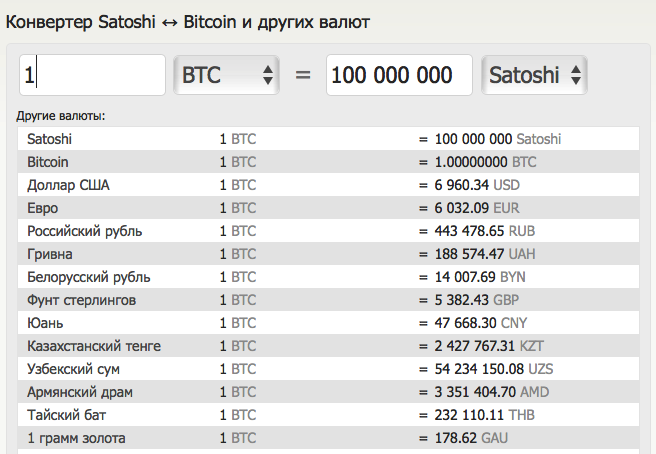The image size is (656, 454).
Task: Click the Гривна currency row
Action: click(328, 254)
